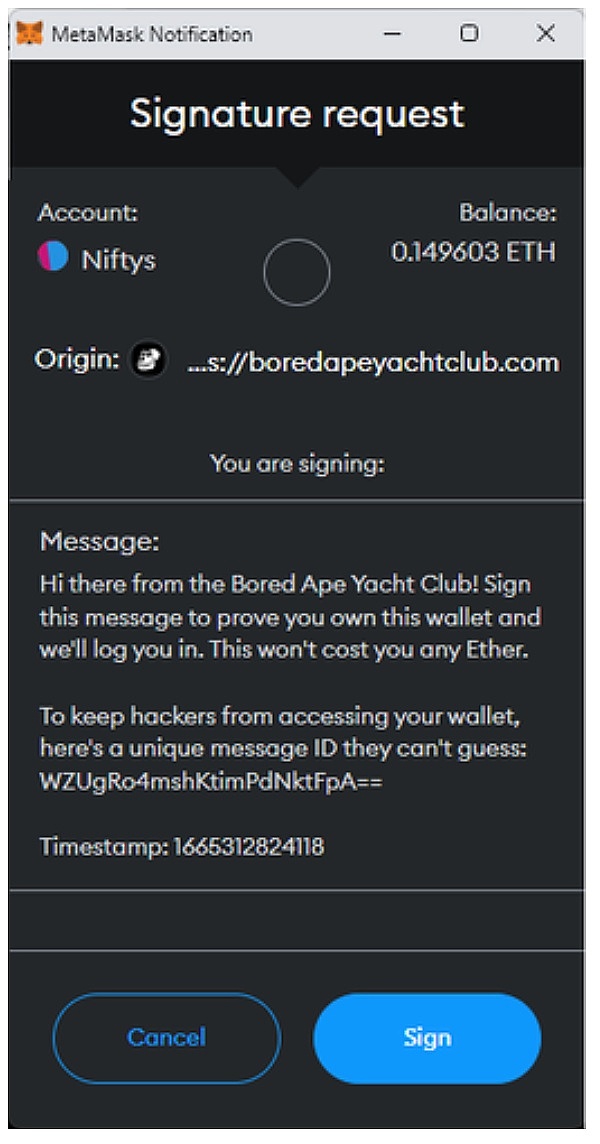
Task: Click the message ID WZUgRo4mshKtimPdNktFpA==
Action: (x=212, y=782)
